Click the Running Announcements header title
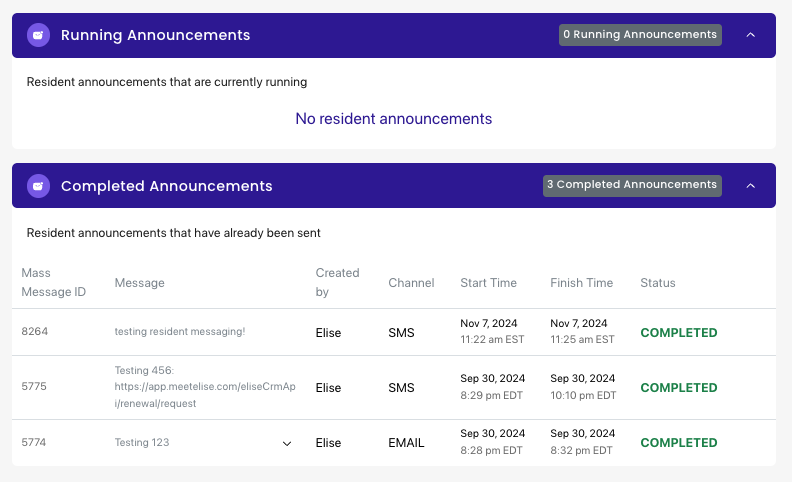 tap(156, 35)
